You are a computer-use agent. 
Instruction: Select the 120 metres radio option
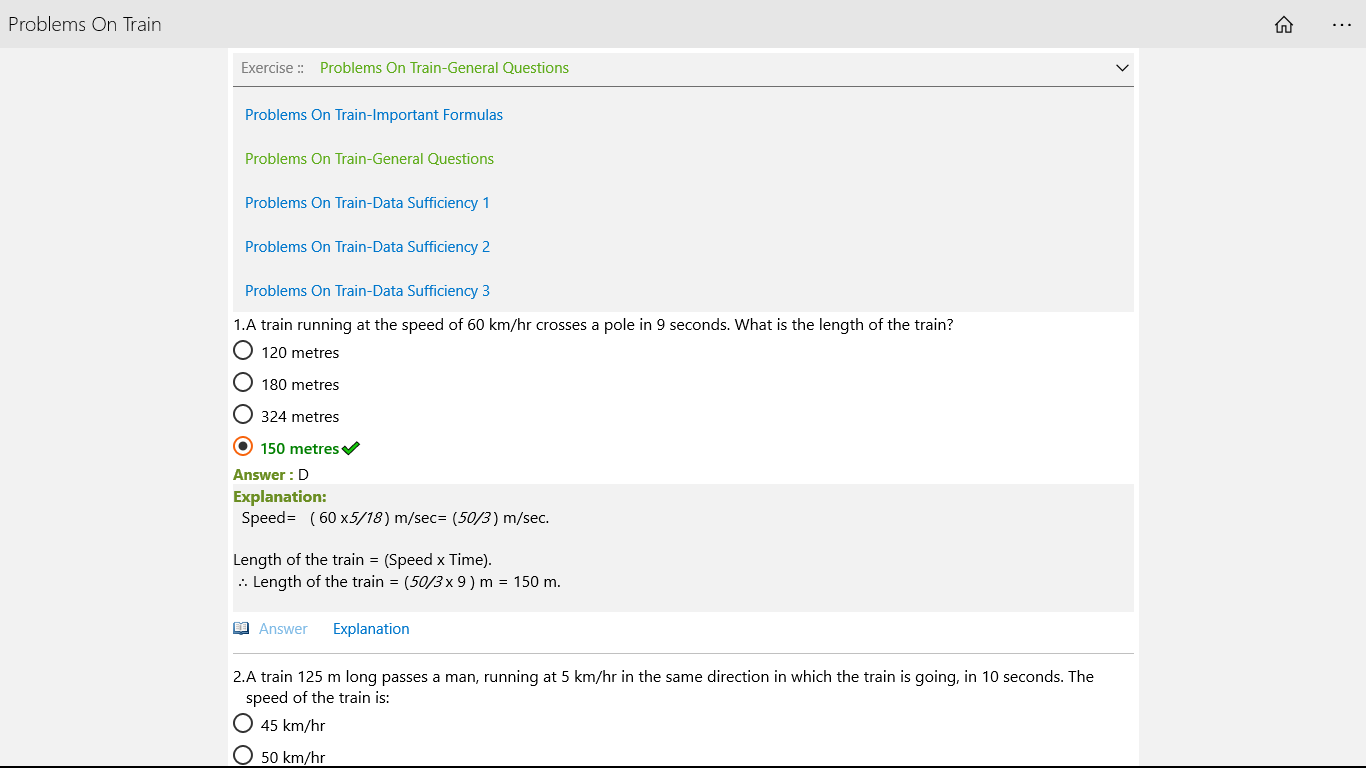[243, 351]
